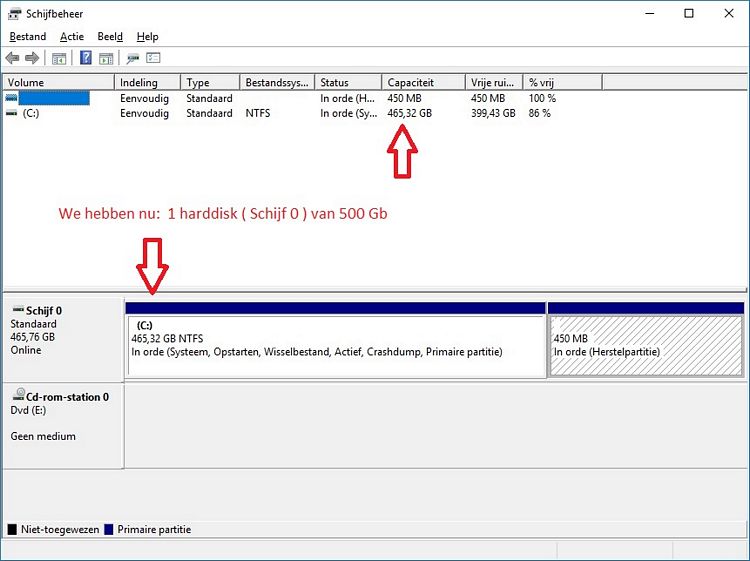Click the 450 MB capacity cell in top row
Screen dimensions: 750x561
click(404, 98)
